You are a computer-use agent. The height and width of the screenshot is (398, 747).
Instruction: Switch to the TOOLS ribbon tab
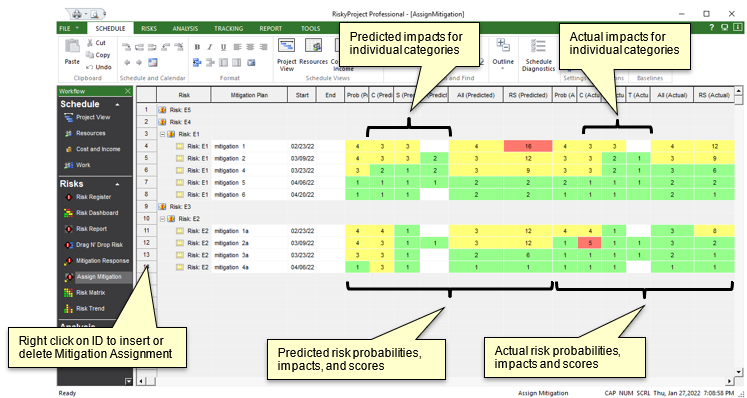point(311,29)
